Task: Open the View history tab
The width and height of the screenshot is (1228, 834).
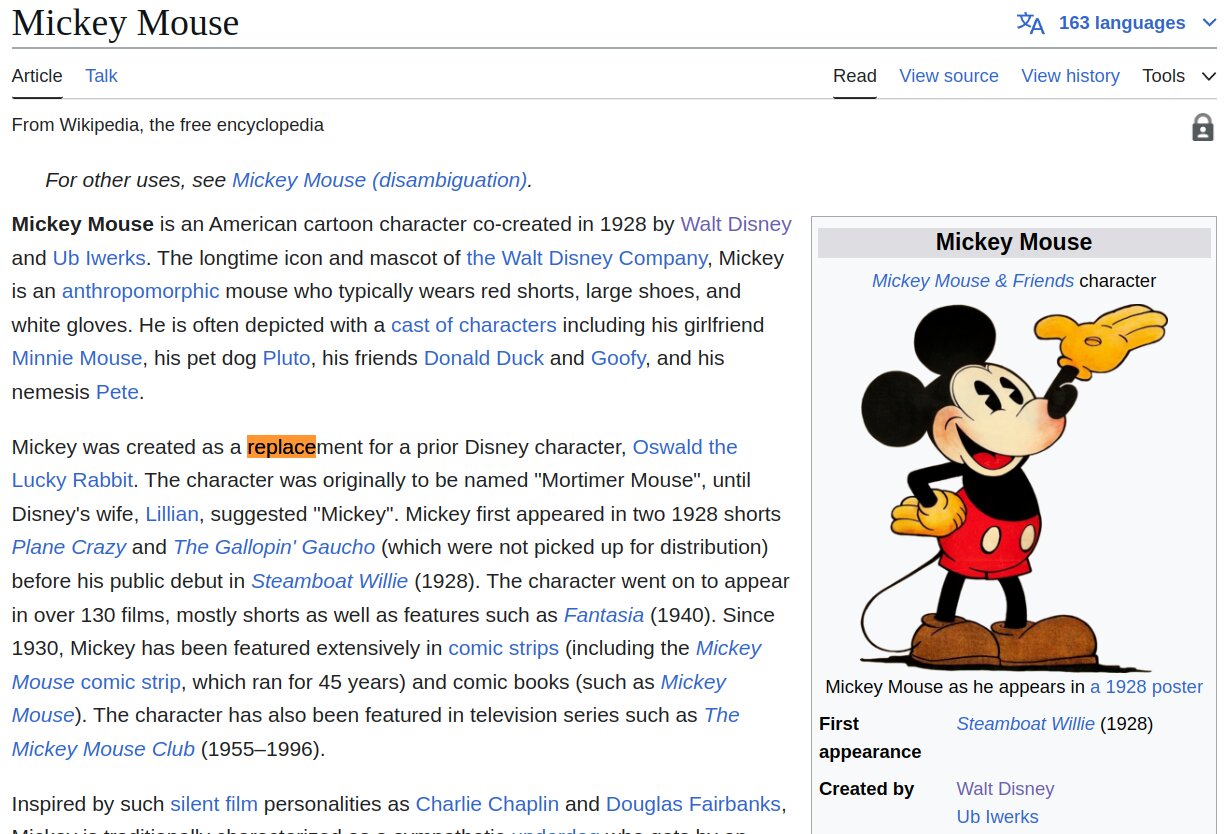Action: tap(1070, 76)
